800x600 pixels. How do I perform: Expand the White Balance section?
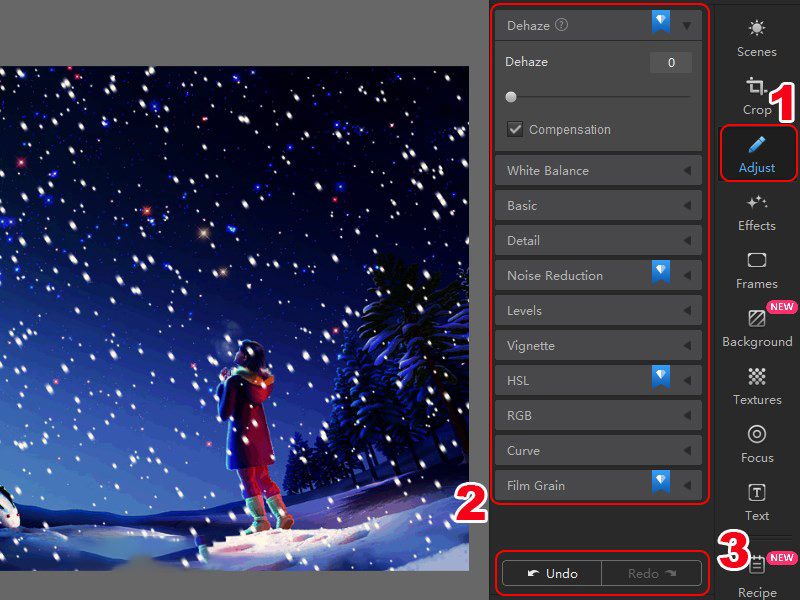(598, 170)
